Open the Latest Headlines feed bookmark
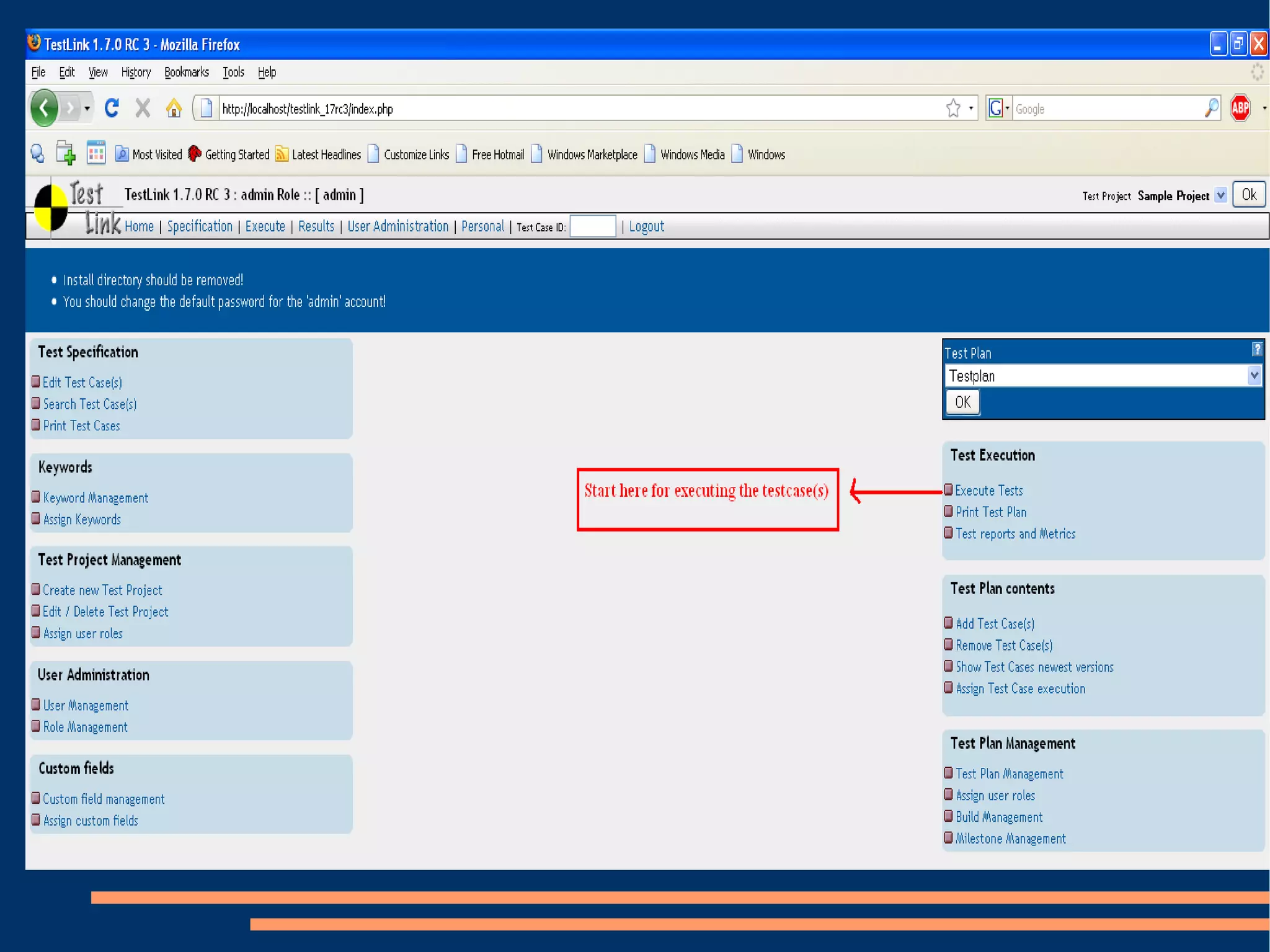1270x952 pixels. pos(318,154)
